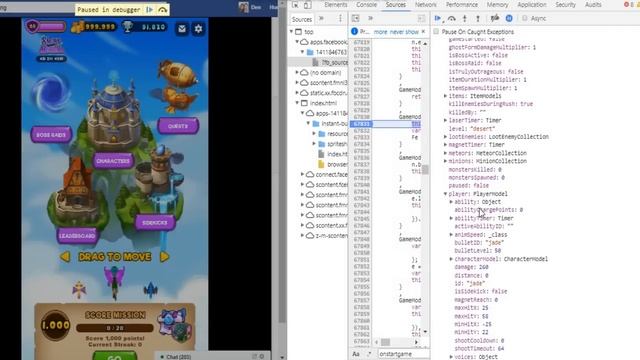640x360 pixels.
Task: Click the purple level badge in game
Action: coord(32,27)
